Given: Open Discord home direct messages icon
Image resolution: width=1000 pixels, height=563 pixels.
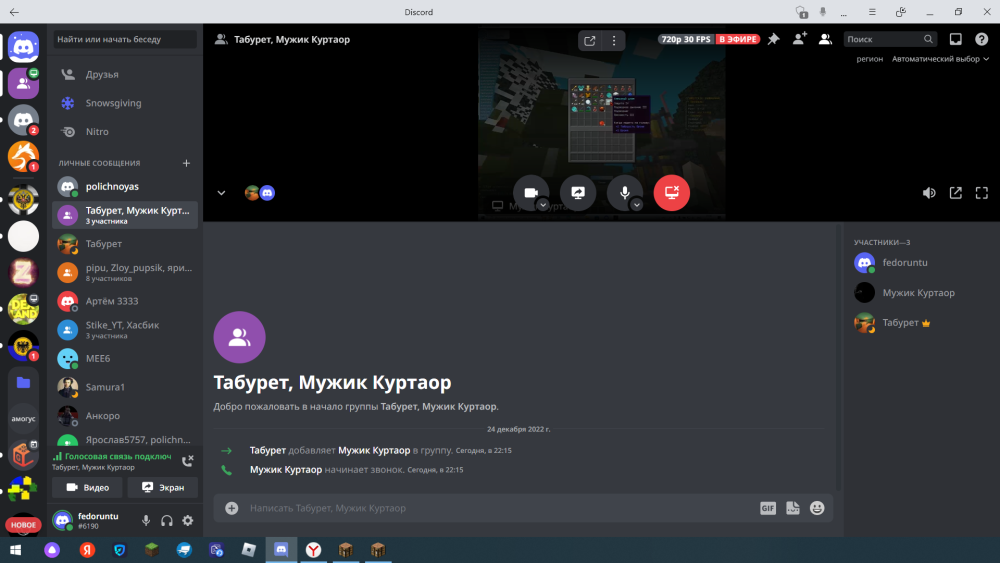Looking at the screenshot, I should [24, 47].
